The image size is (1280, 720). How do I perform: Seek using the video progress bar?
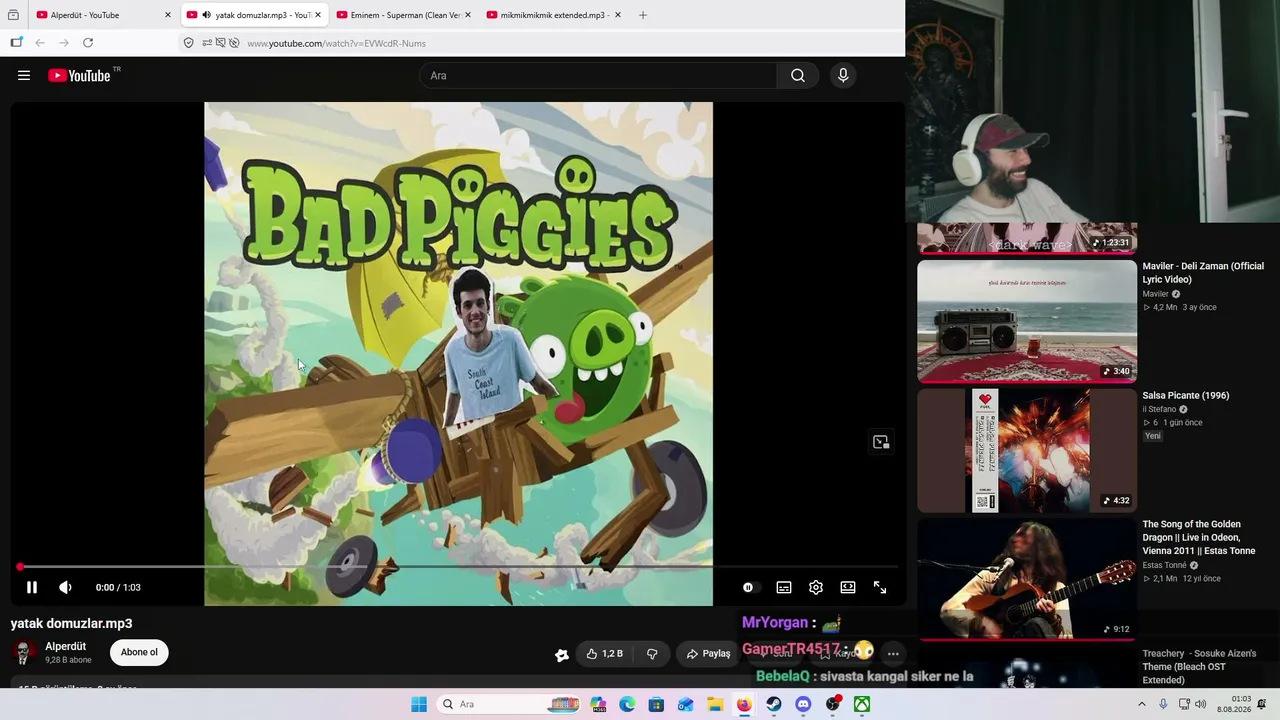pos(458,567)
